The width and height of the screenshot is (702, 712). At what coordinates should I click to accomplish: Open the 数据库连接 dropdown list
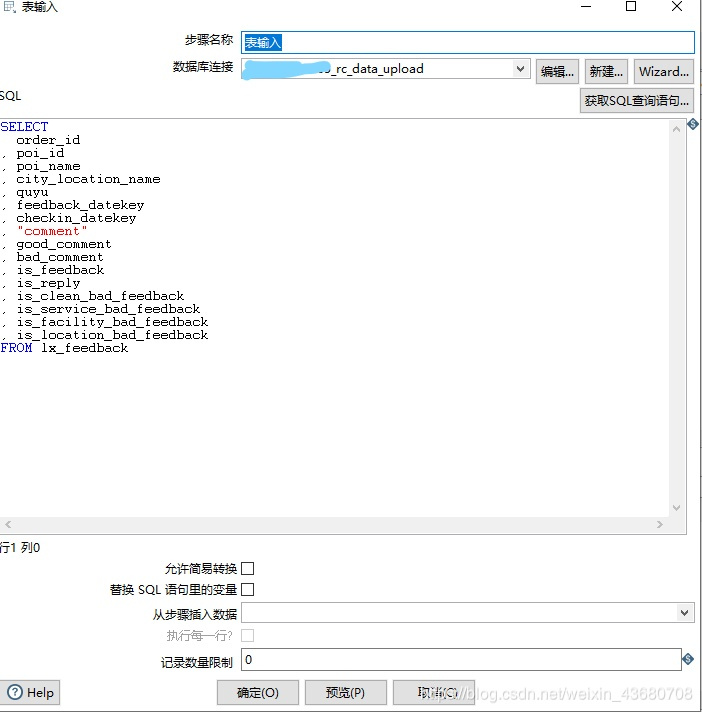pos(521,69)
